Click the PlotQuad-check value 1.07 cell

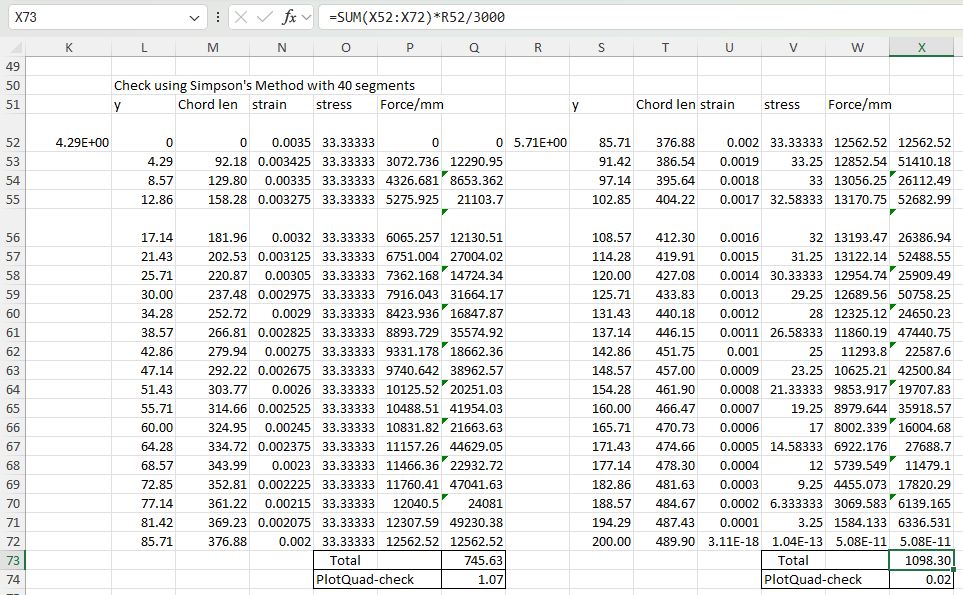click(473, 579)
